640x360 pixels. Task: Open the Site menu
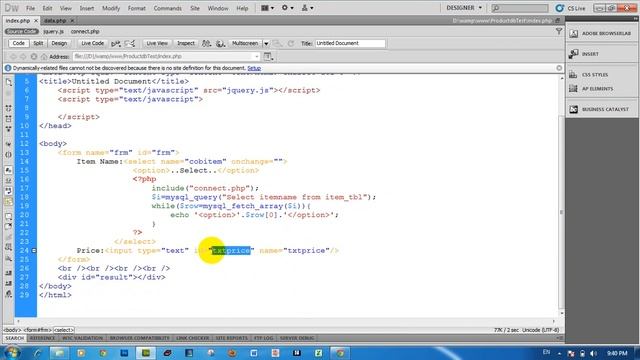[x=195, y=8]
